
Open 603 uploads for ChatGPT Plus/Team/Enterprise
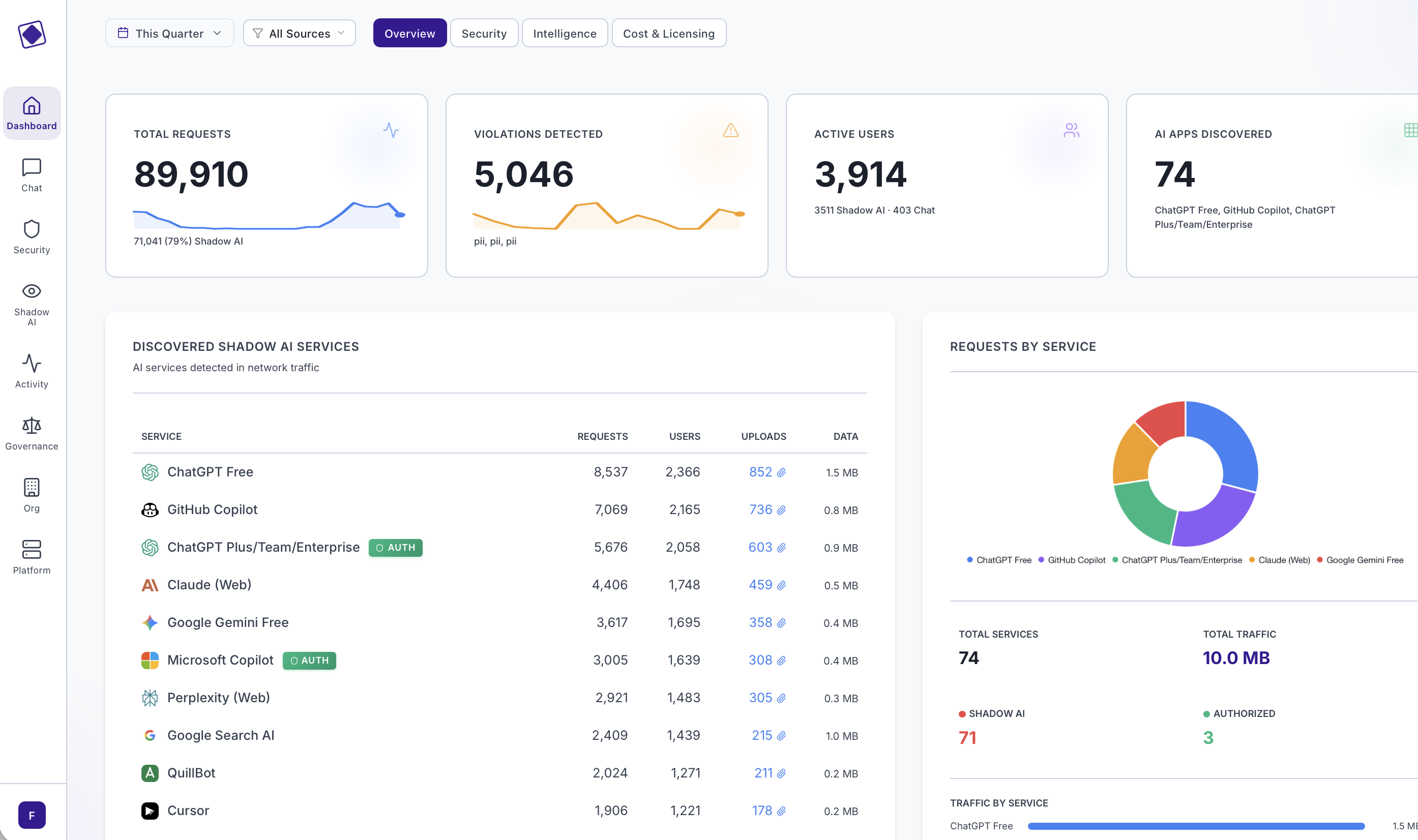(x=767, y=547)
